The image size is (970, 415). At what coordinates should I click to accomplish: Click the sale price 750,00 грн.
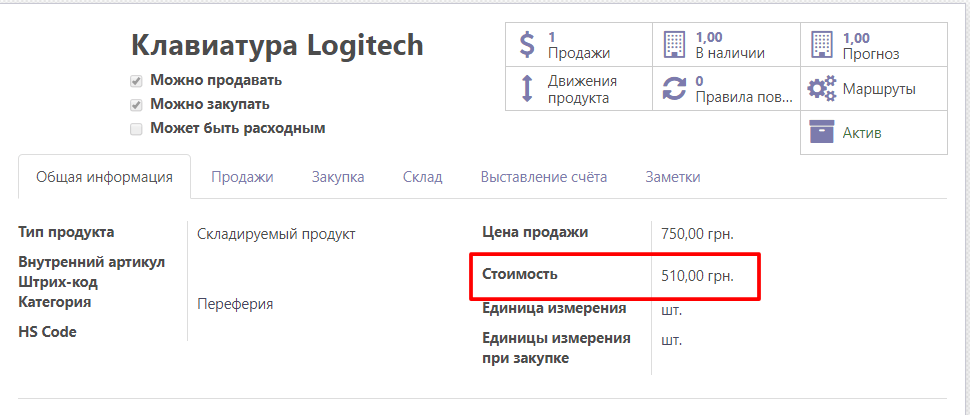697,234
